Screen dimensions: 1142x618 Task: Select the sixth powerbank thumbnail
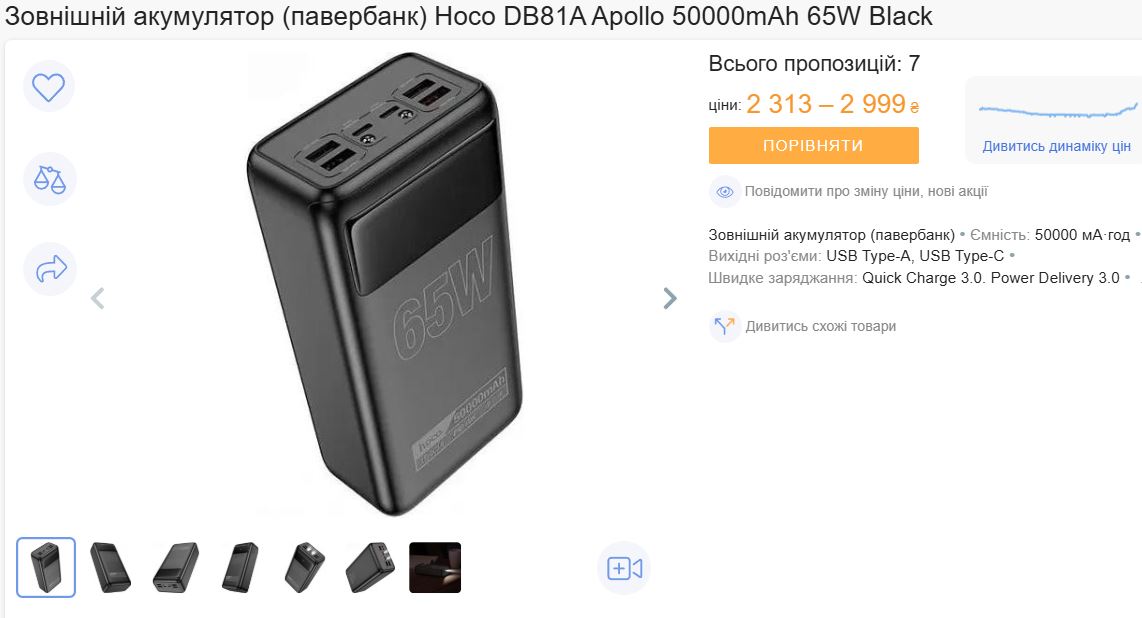pos(370,568)
